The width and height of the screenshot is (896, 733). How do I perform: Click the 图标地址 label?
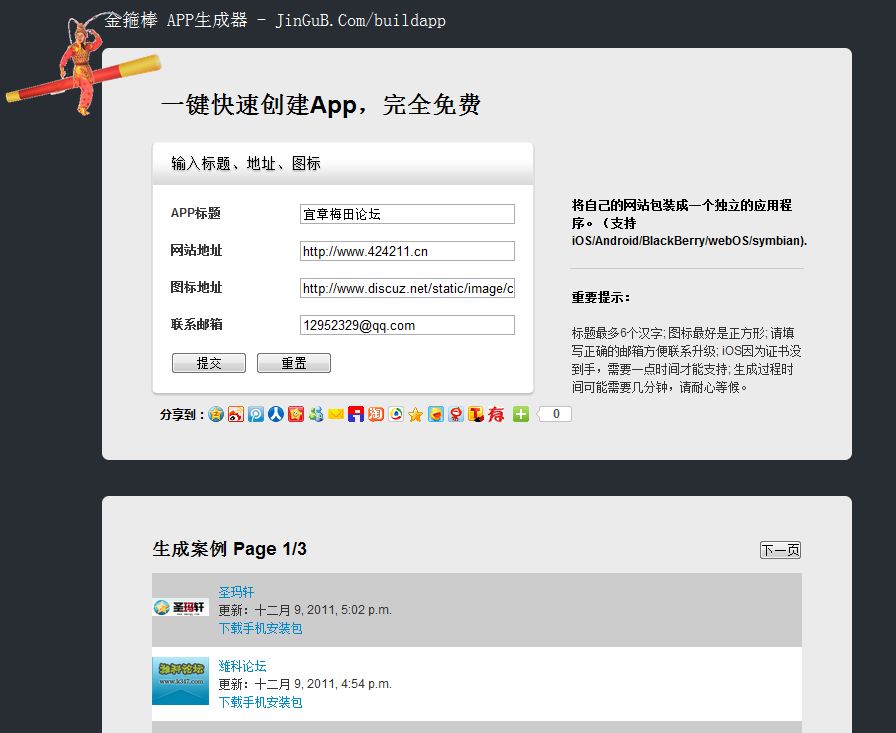coord(196,287)
